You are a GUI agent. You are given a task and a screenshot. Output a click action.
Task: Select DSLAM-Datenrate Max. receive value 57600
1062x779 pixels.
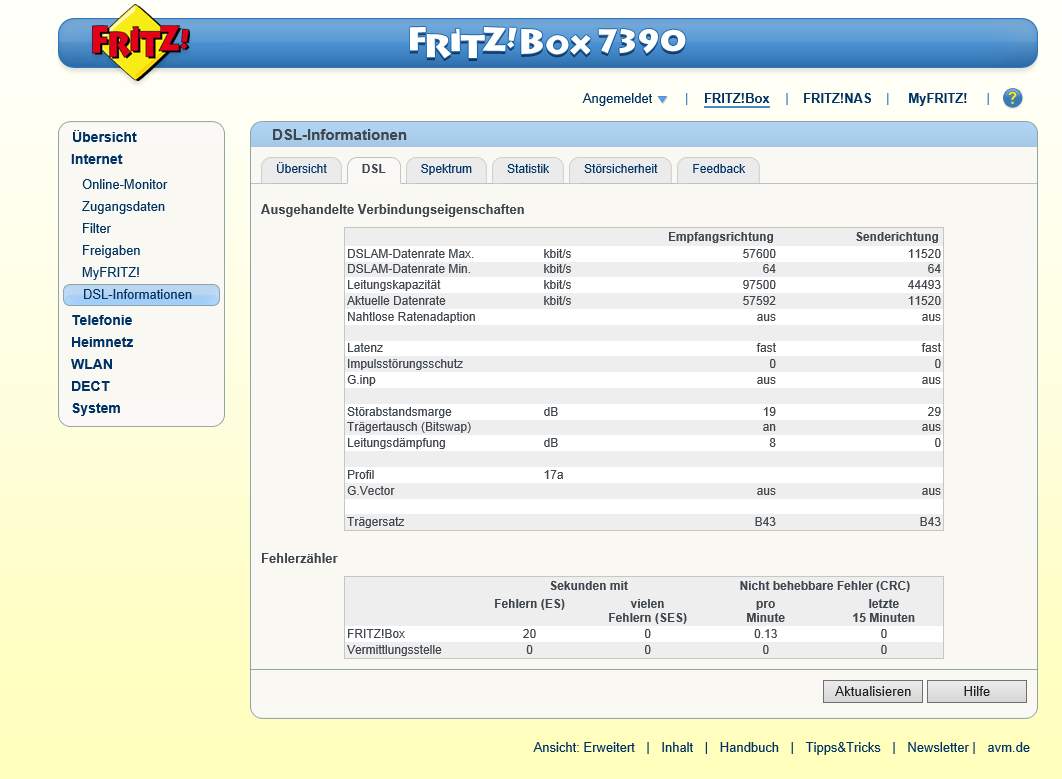pos(759,254)
